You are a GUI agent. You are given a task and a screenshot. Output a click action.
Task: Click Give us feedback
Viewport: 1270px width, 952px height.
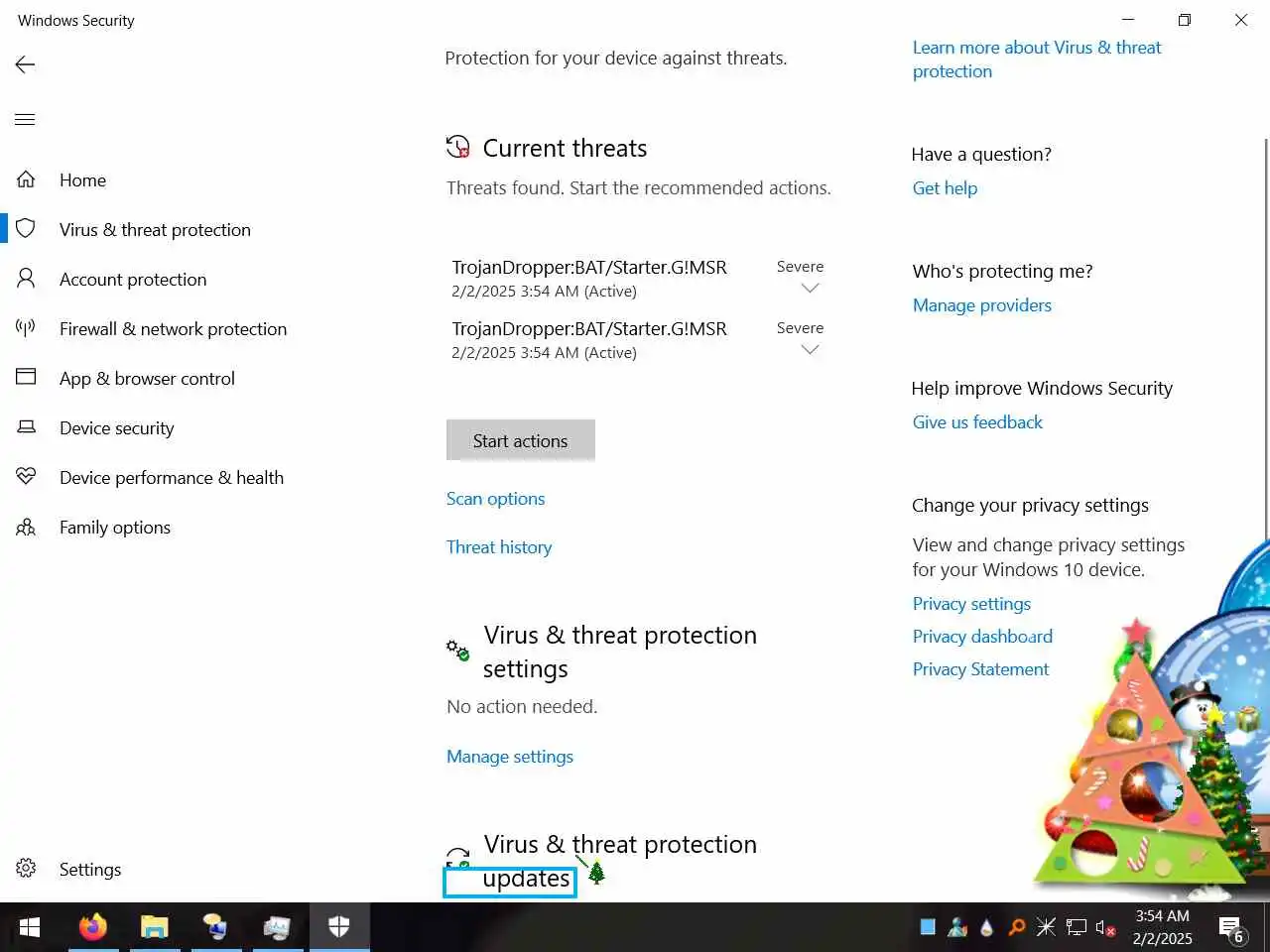pyautogui.click(x=977, y=422)
